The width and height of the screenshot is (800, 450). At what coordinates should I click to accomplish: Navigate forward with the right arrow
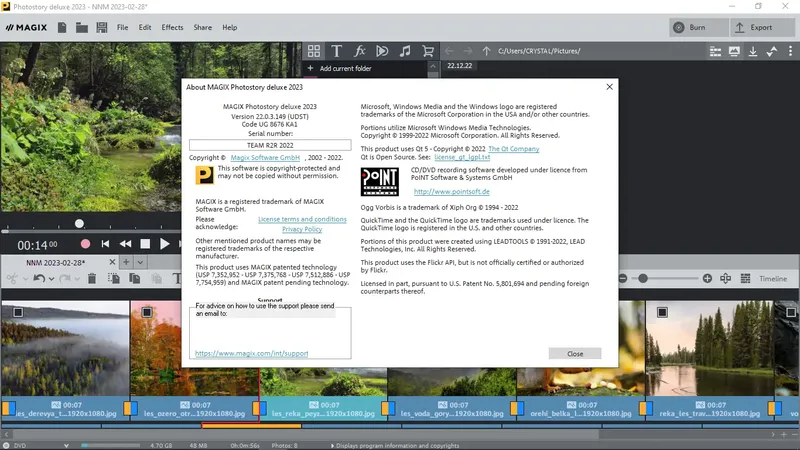point(468,51)
